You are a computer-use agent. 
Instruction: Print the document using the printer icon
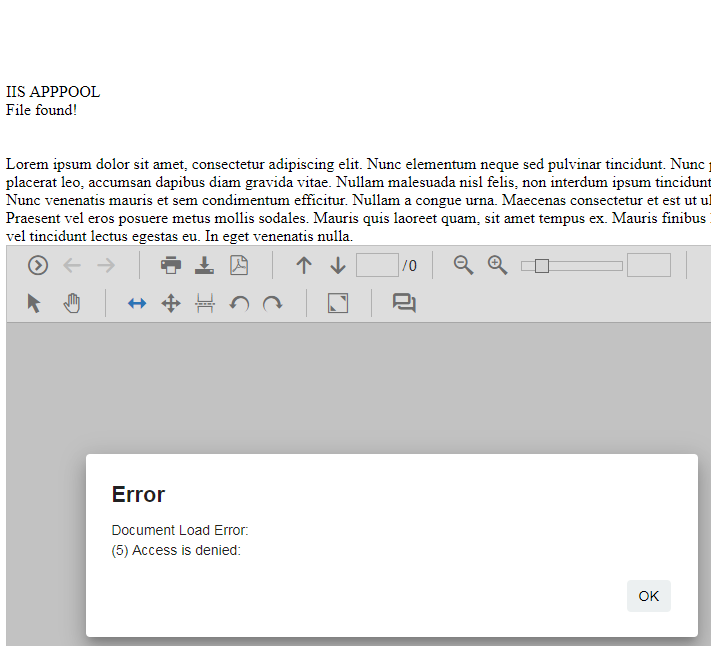(x=171, y=265)
